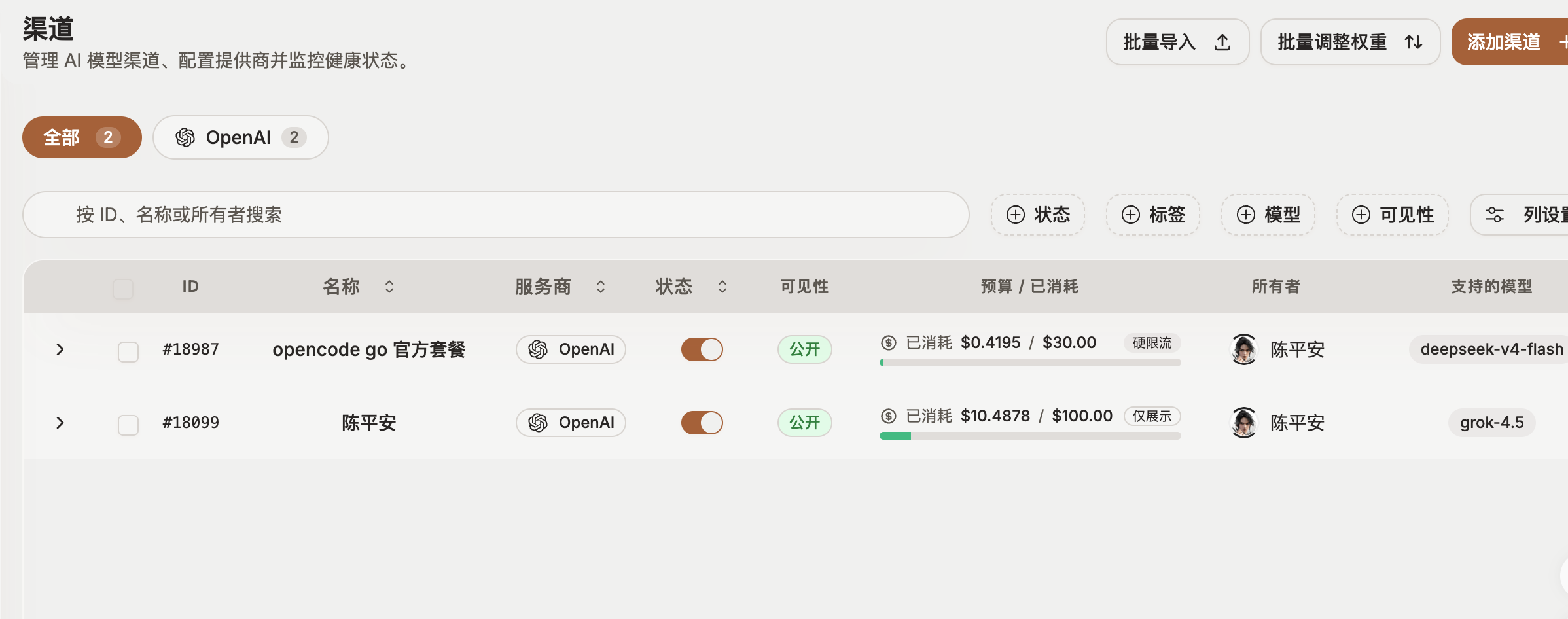This screenshot has width=1568, height=619.
Task: Click the sliders icon for 列设置
Action: coord(1494,215)
